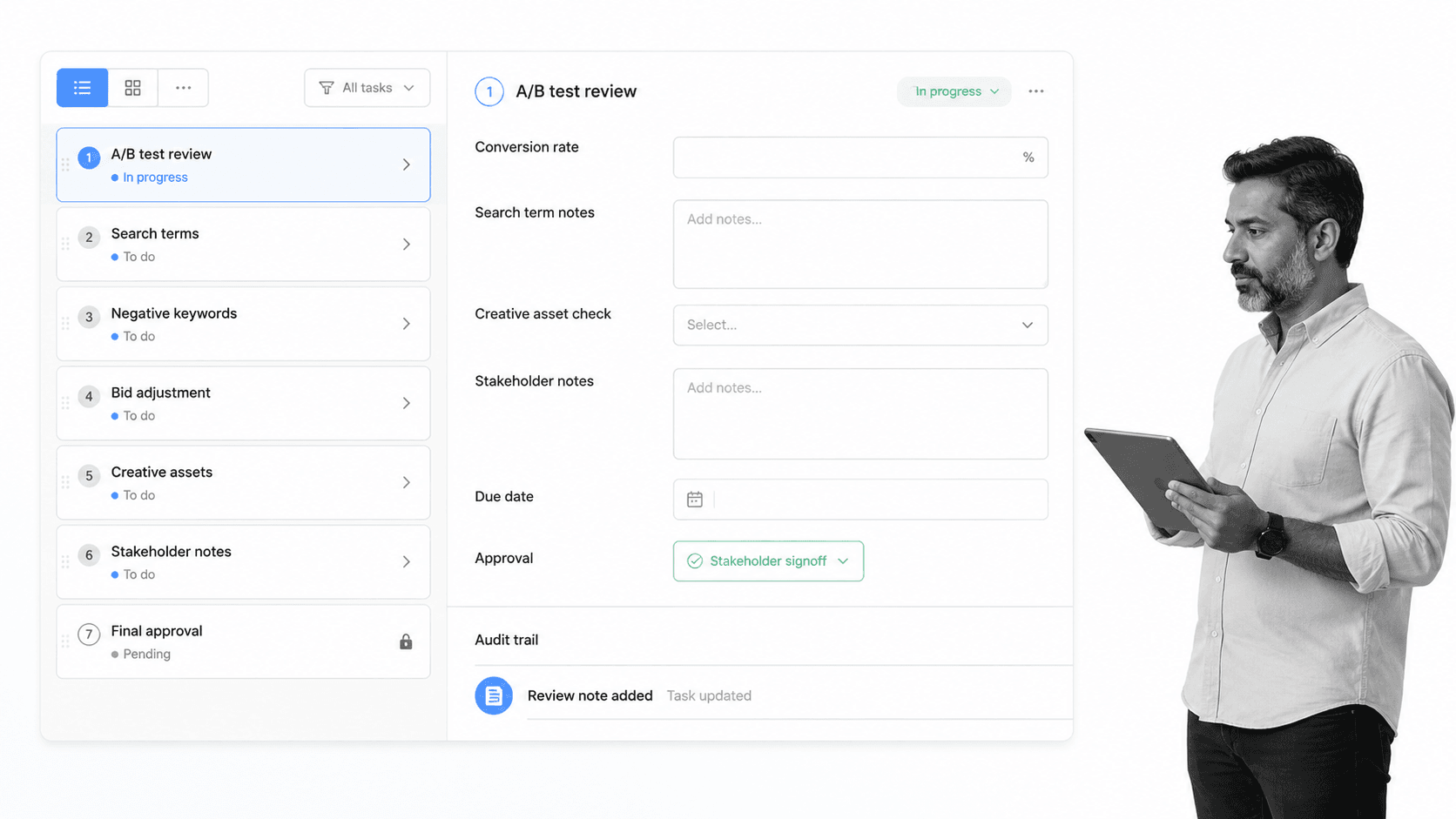
Task: Open the In progress status dropdown
Action: pos(954,91)
